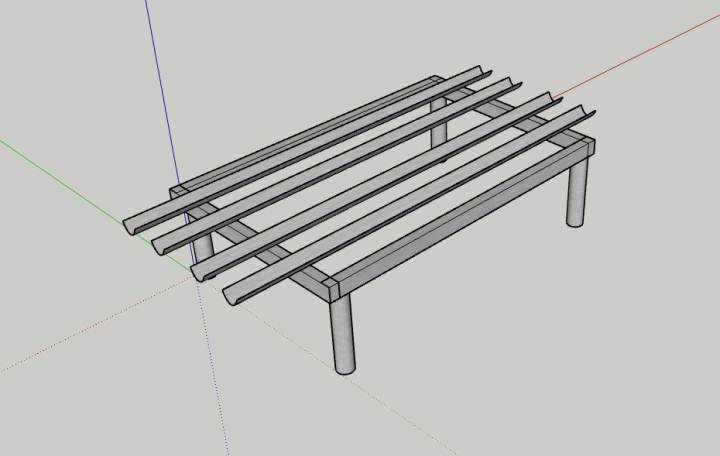Click the open near end of the frontmost rail
The width and height of the screenshot is (720, 456).
coord(232,298)
